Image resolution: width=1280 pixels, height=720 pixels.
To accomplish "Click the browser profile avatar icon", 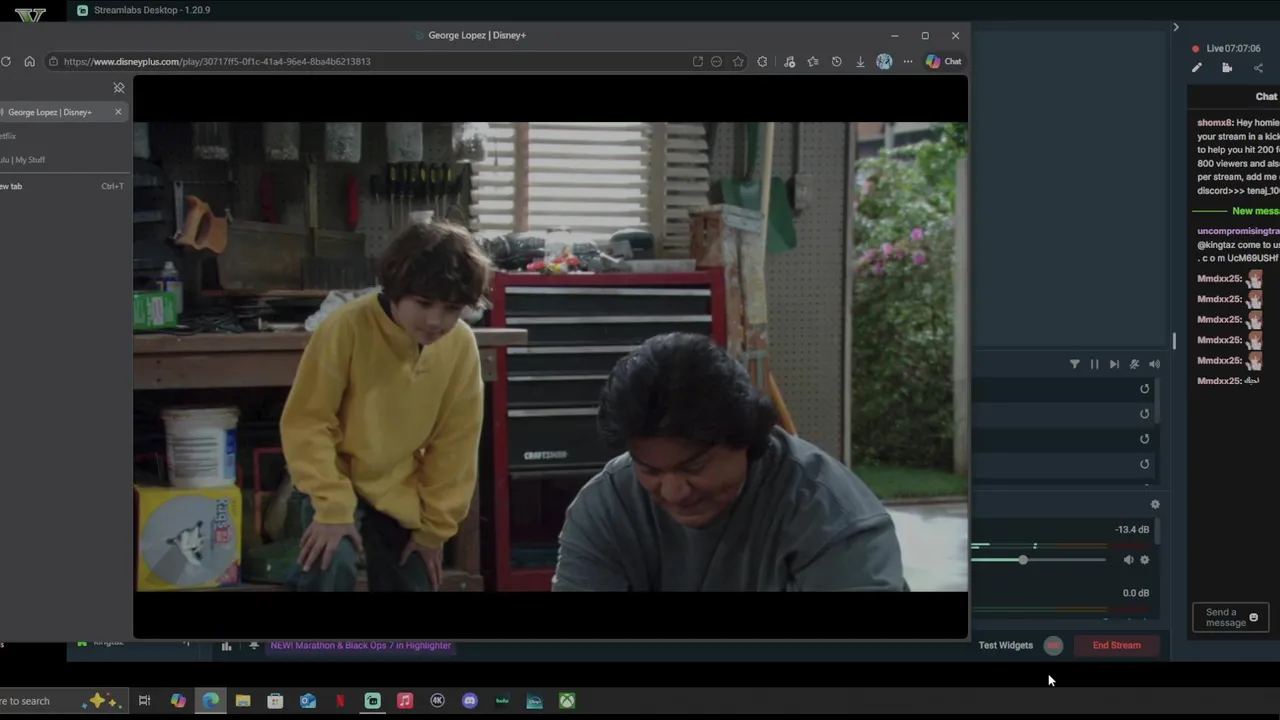I will 884,61.
